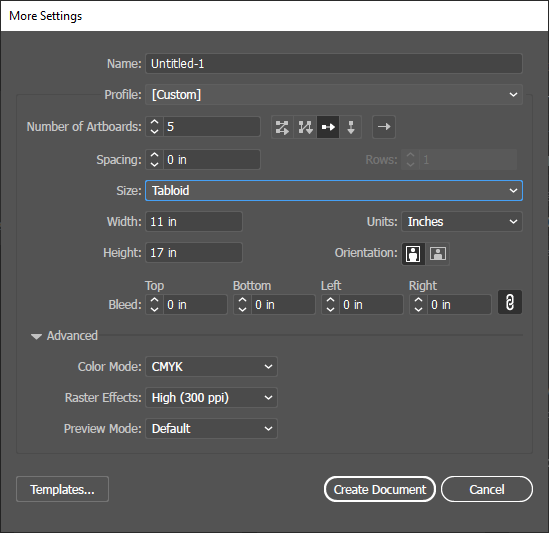Image resolution: width=549 pixels, height=533 pixels.
Task: Select Arrange by Column artboard layout icon
Action: [350, 127]
